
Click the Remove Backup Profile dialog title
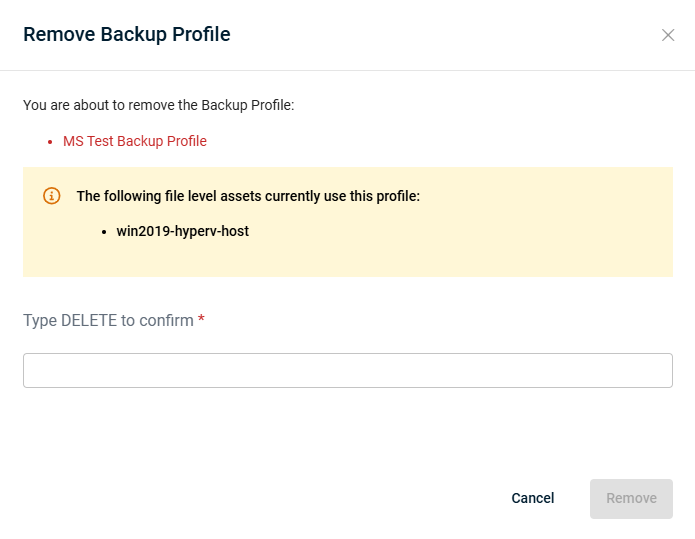[127, 35]
